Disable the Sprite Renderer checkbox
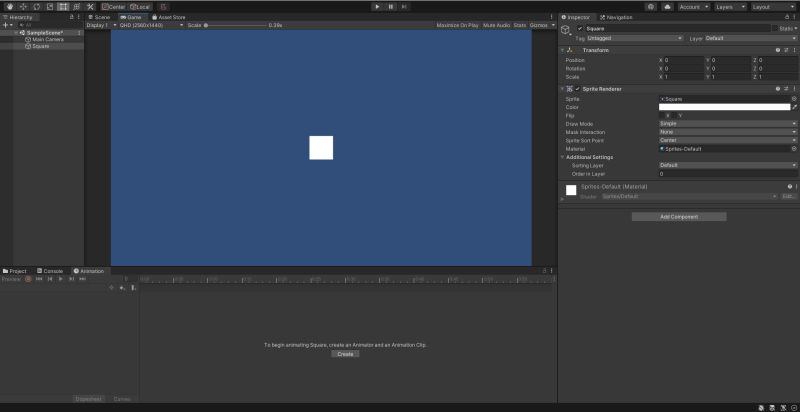 (x=578, y=89)
